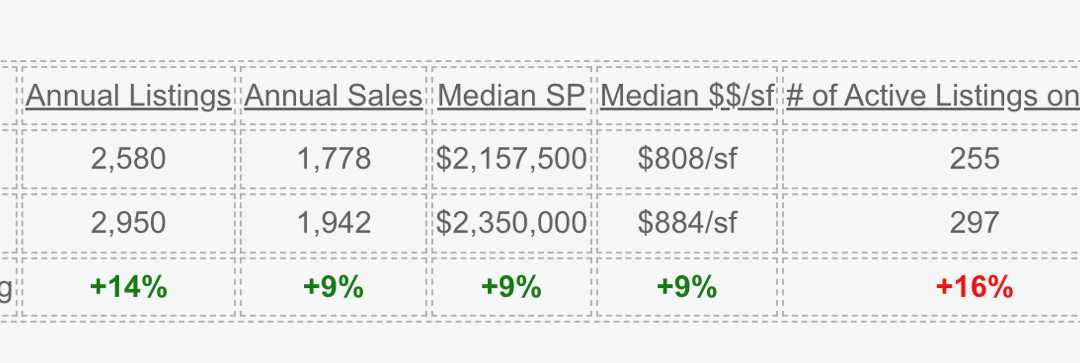Click the $884/sf value

tap(687, 222)
